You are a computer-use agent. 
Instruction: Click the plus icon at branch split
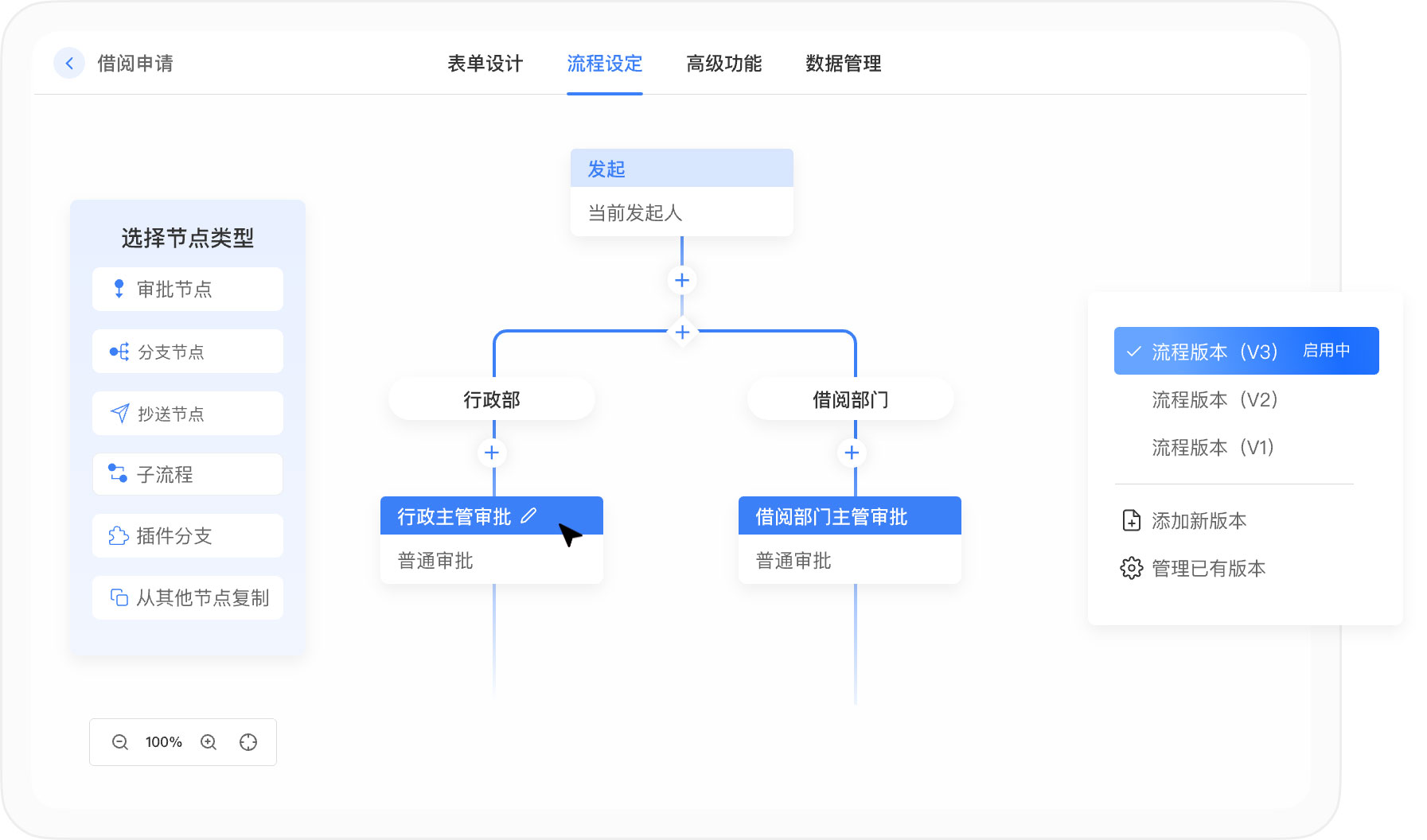(682, 332)
